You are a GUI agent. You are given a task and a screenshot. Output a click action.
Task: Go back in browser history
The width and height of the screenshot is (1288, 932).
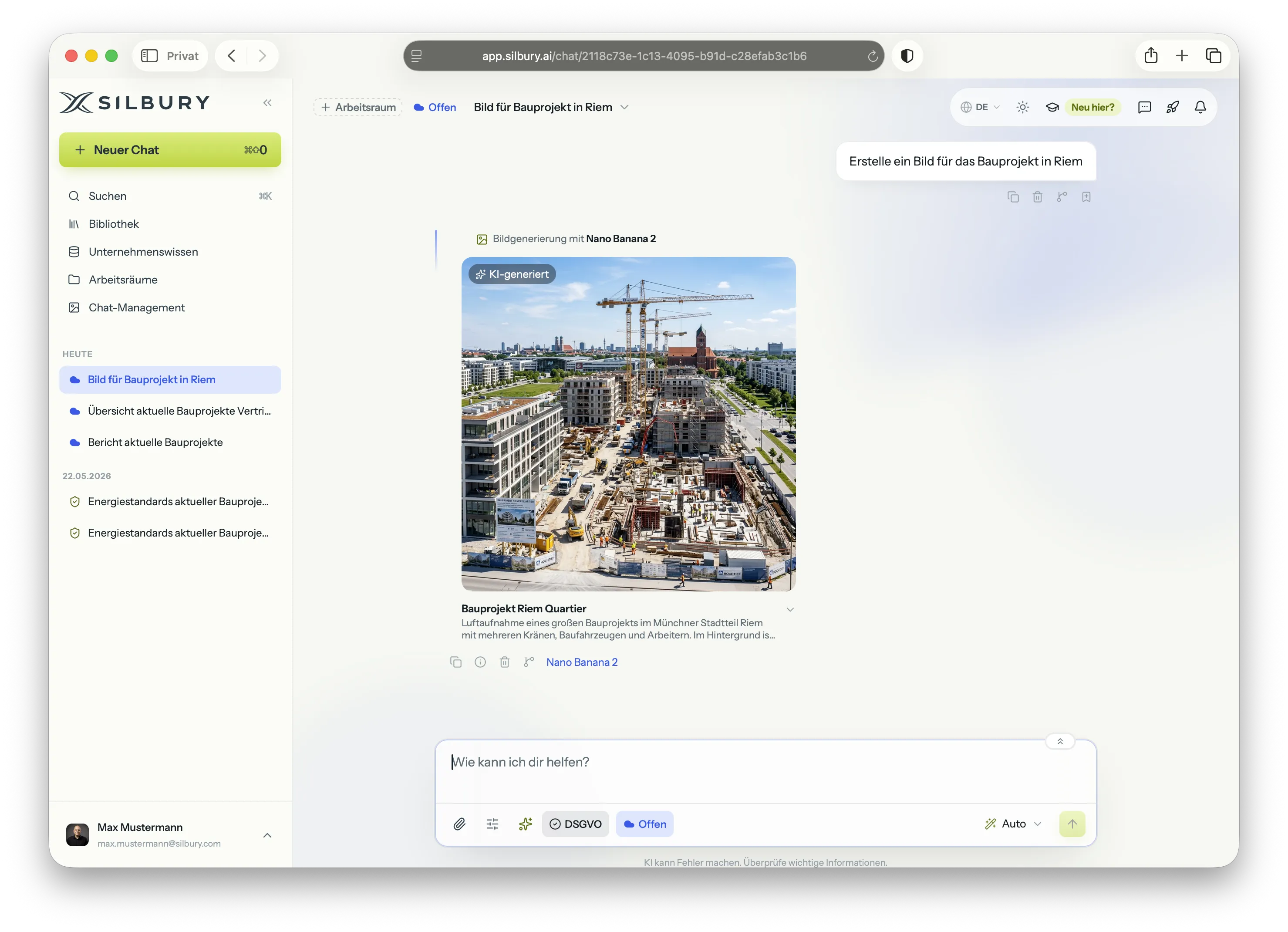coord(231,56)
